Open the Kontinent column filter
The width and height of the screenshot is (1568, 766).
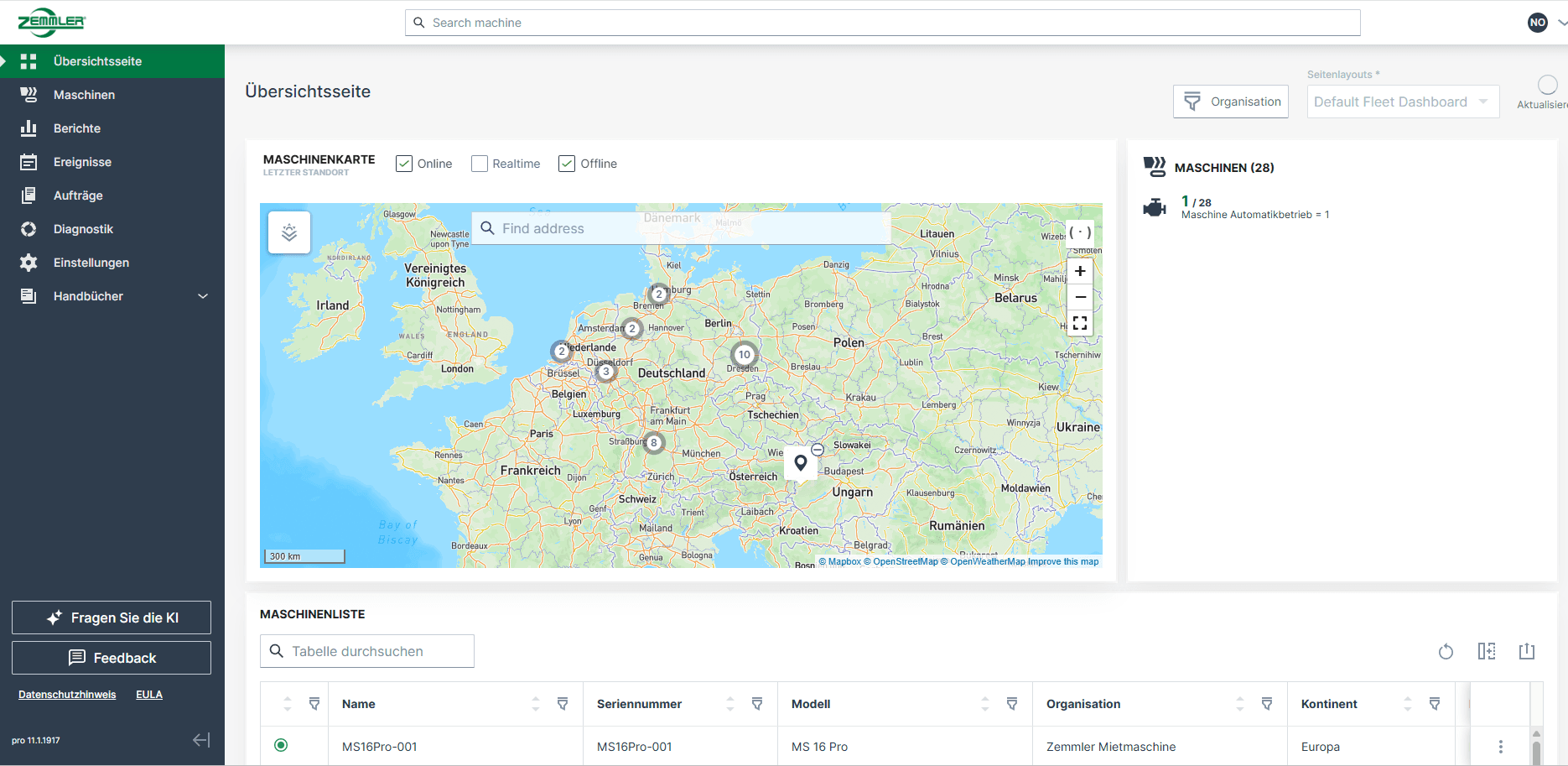point(1435,704)
